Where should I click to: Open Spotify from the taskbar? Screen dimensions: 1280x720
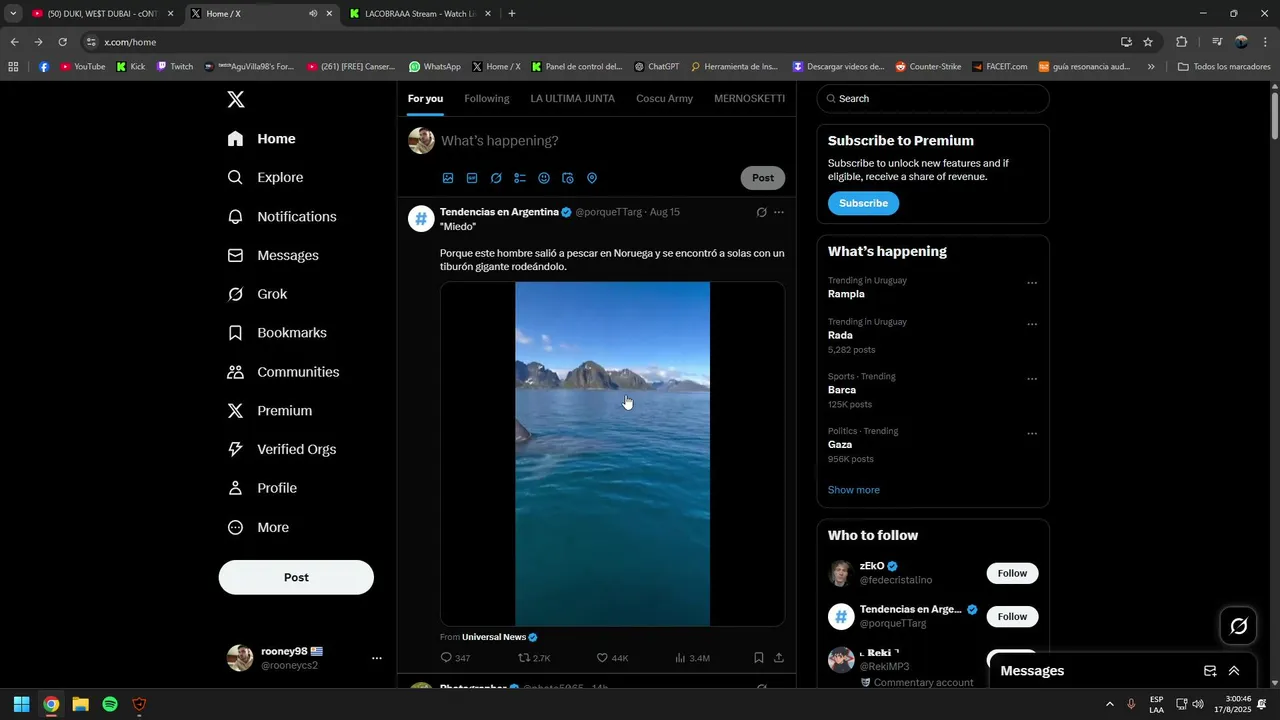(x=110, y=704)
